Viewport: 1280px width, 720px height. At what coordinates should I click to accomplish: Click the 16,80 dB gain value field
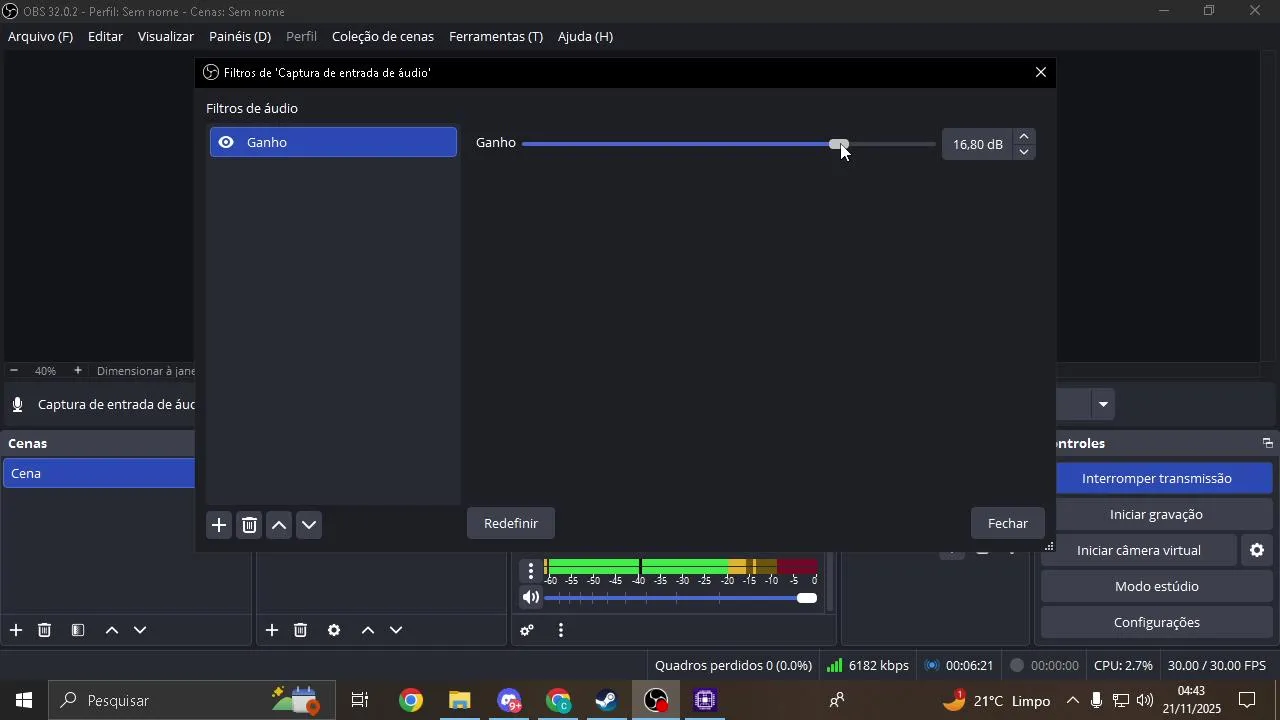click(977, 144)
